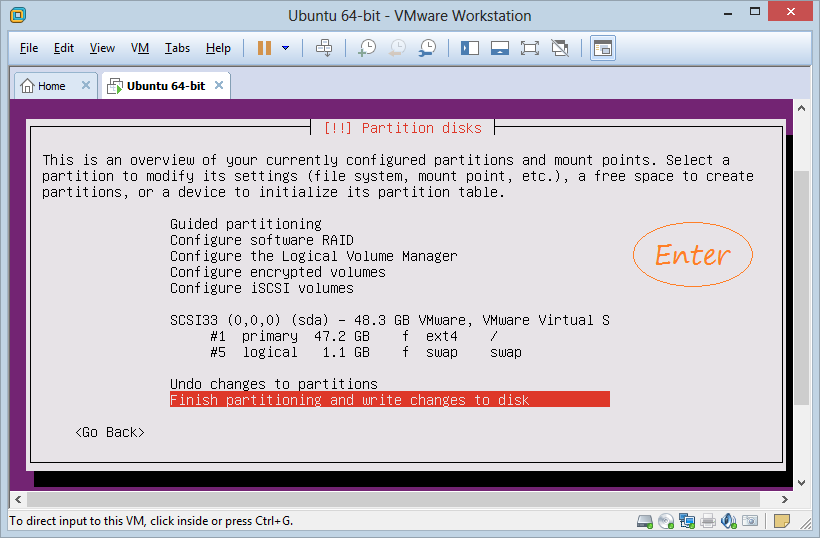Toggle the library sidebar icon
Viewport: 820px width, 538px height.
pyautogui.click(x=470, y=48)
